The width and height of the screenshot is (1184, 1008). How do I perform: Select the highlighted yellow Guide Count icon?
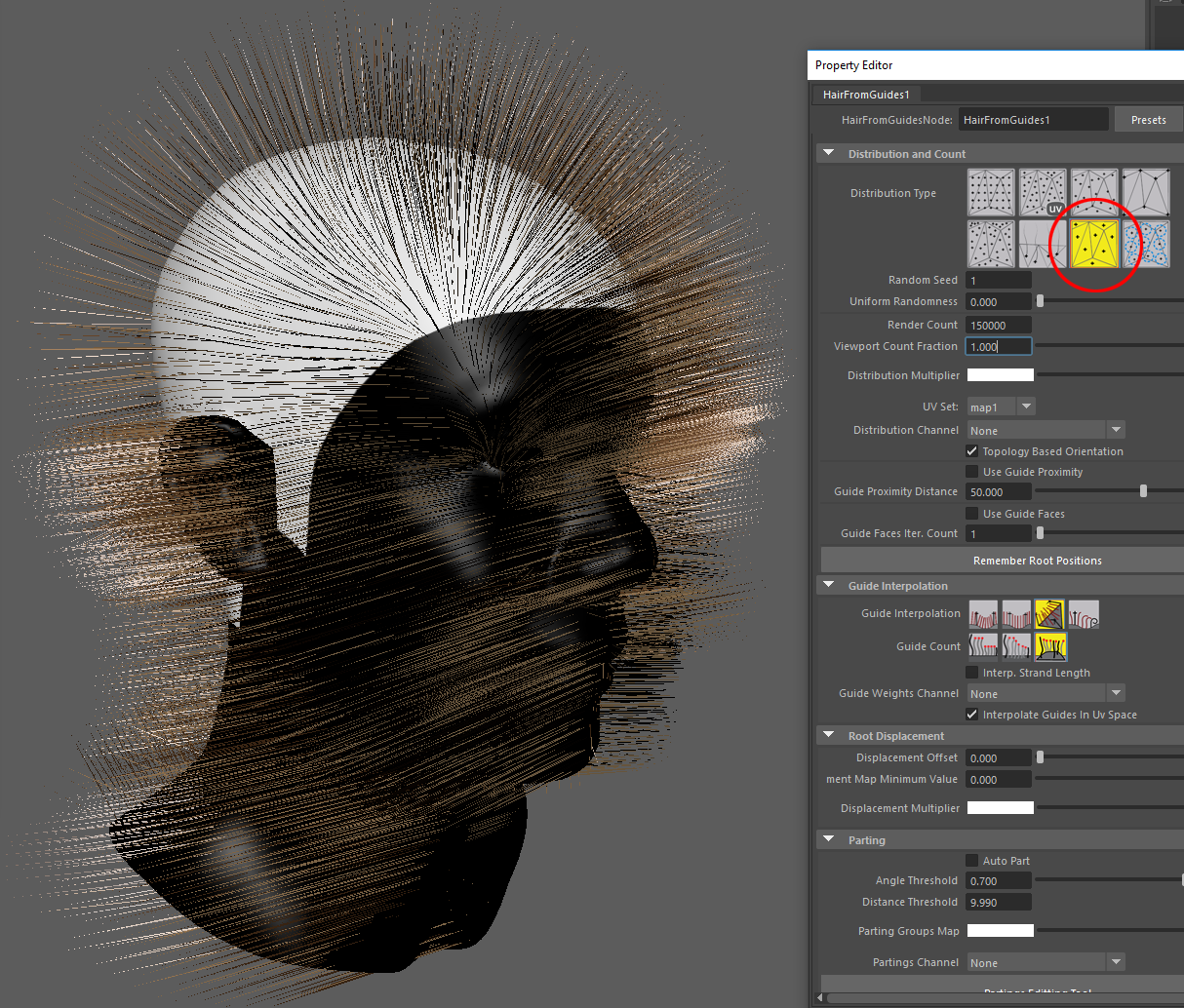[1050, 646]
